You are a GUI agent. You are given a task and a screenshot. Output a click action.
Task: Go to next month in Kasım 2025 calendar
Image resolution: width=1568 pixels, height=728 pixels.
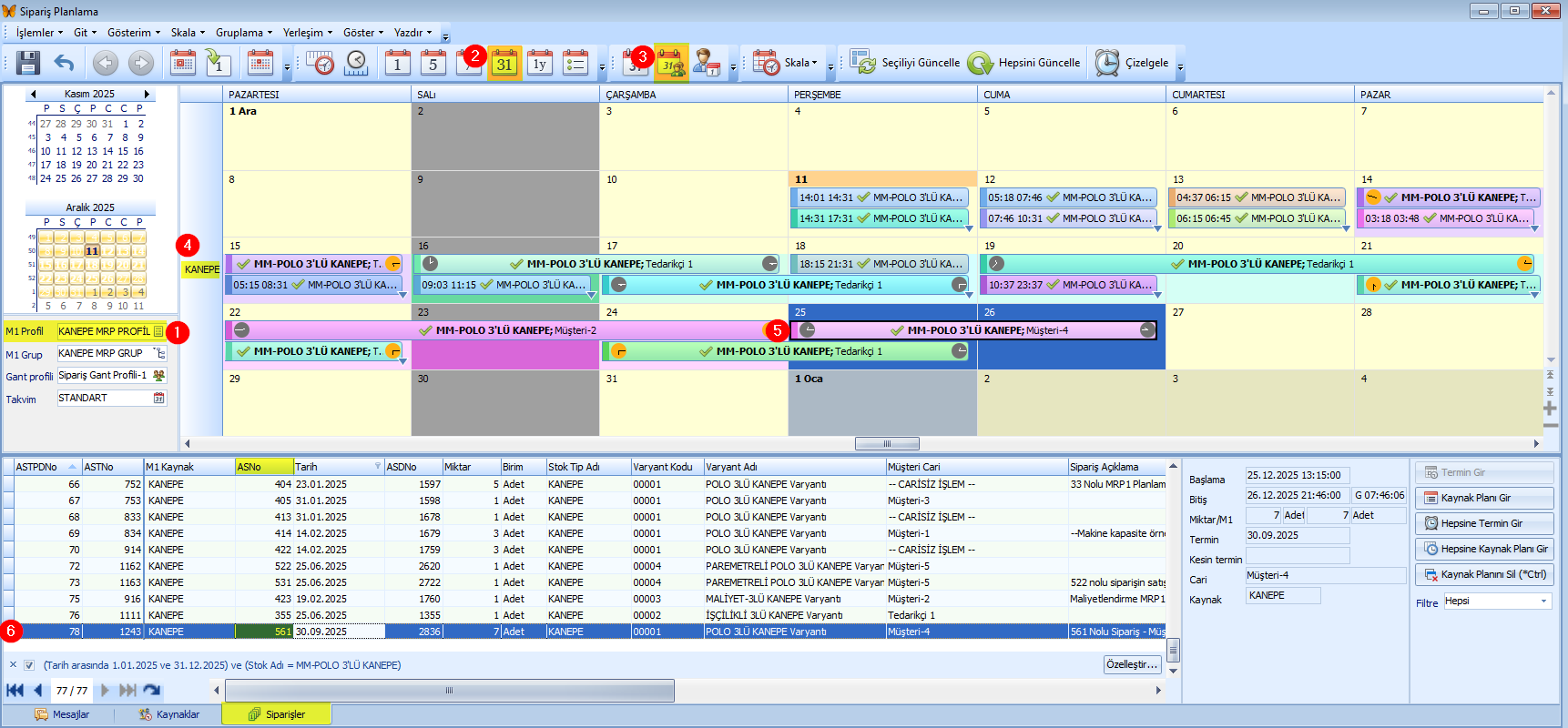pos(146,94)
